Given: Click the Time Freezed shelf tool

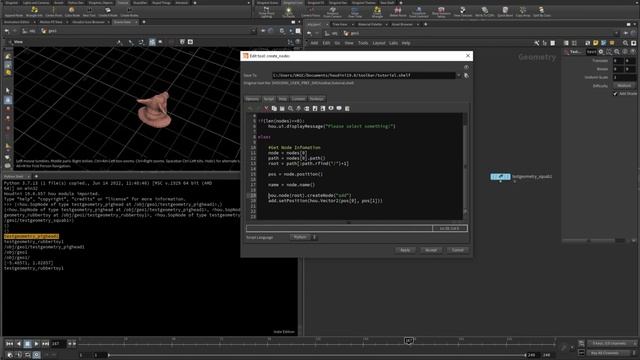Looking at the screenshot, I should coord(462,11).
